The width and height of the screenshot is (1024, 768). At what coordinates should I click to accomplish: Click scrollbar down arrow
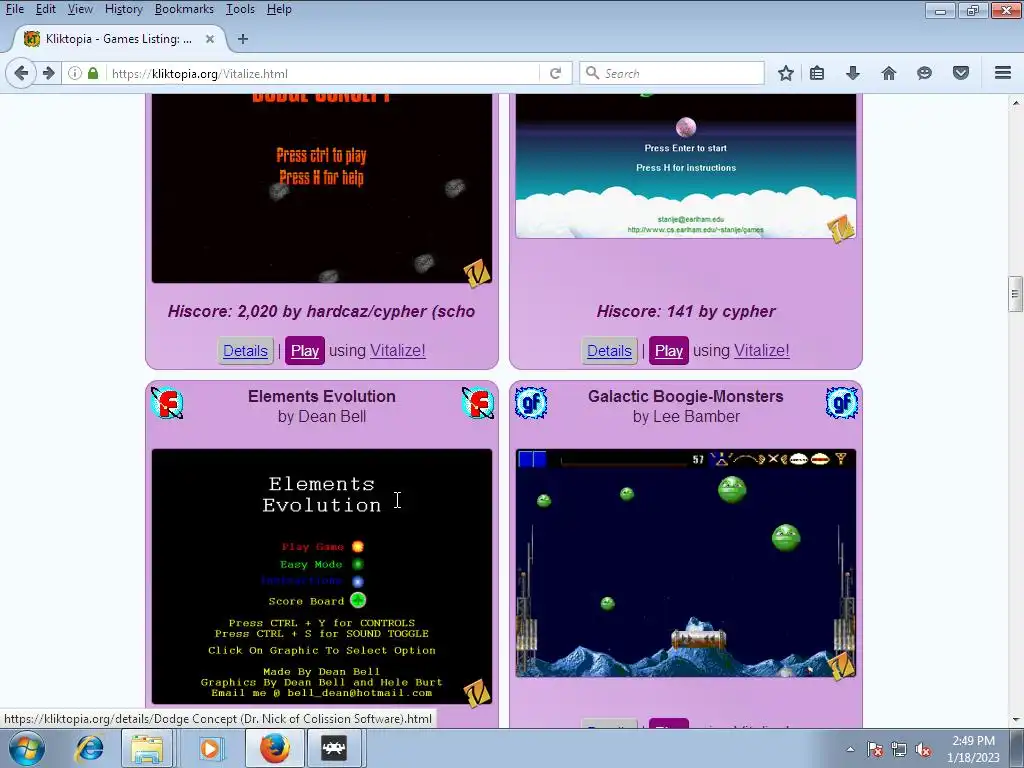1015,720
